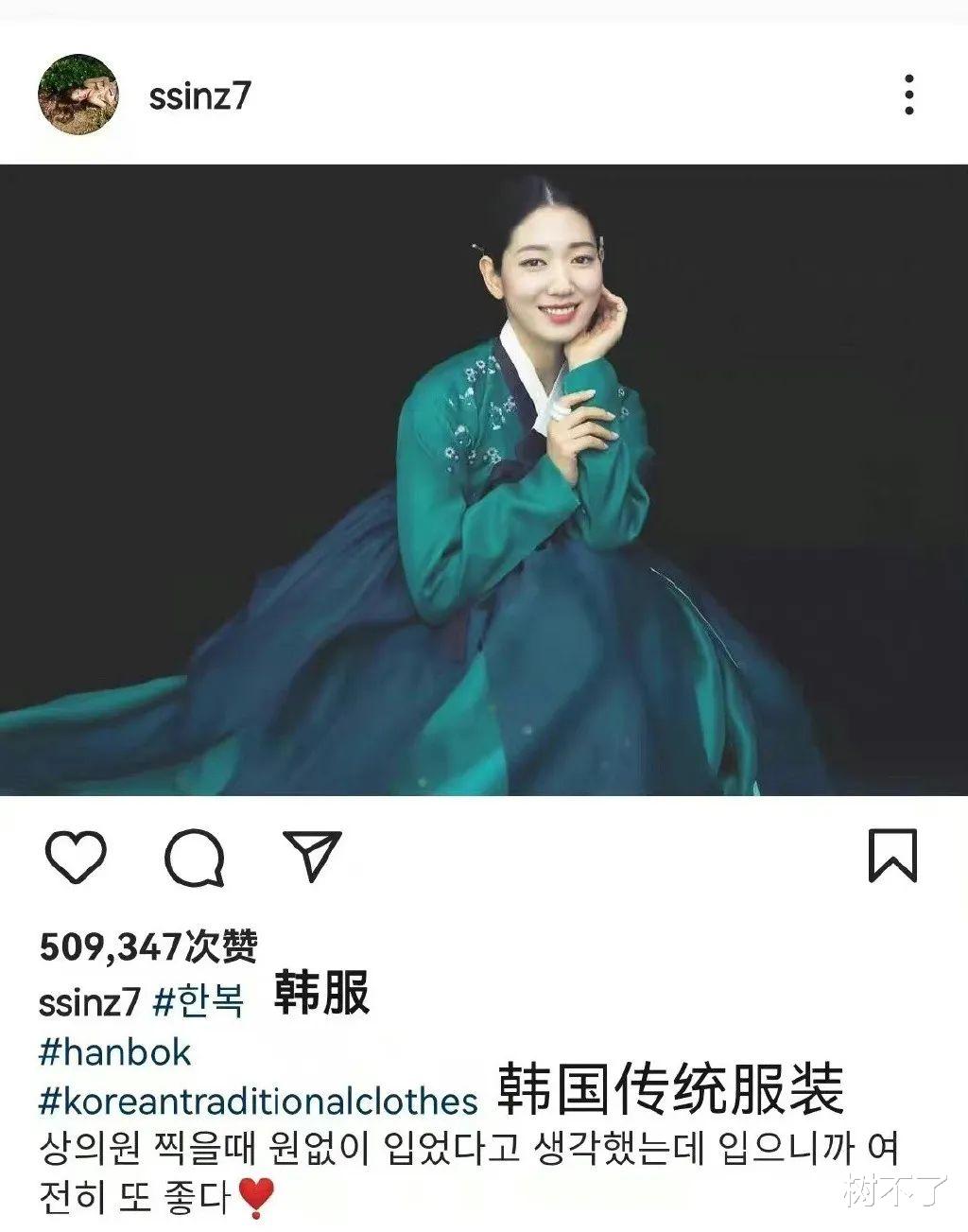Viewport: 968px width, 1232px height.
Task: Click the 韩国传统服装 overlay annotation
Action: pyautogui.click(x=670, y=1089)
